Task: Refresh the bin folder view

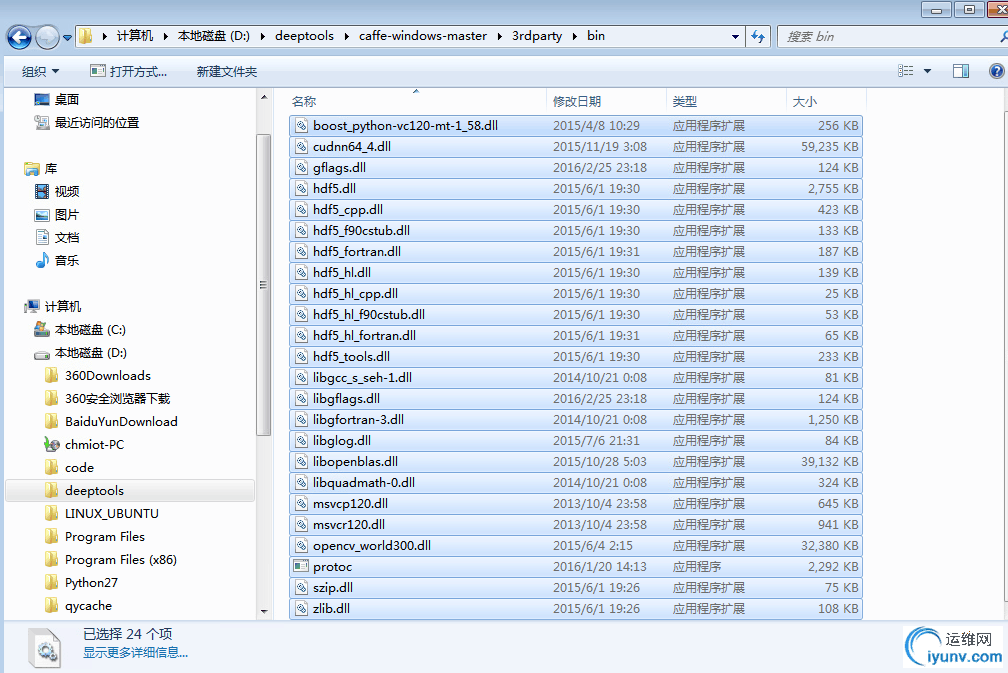Action: coord(759,37)
